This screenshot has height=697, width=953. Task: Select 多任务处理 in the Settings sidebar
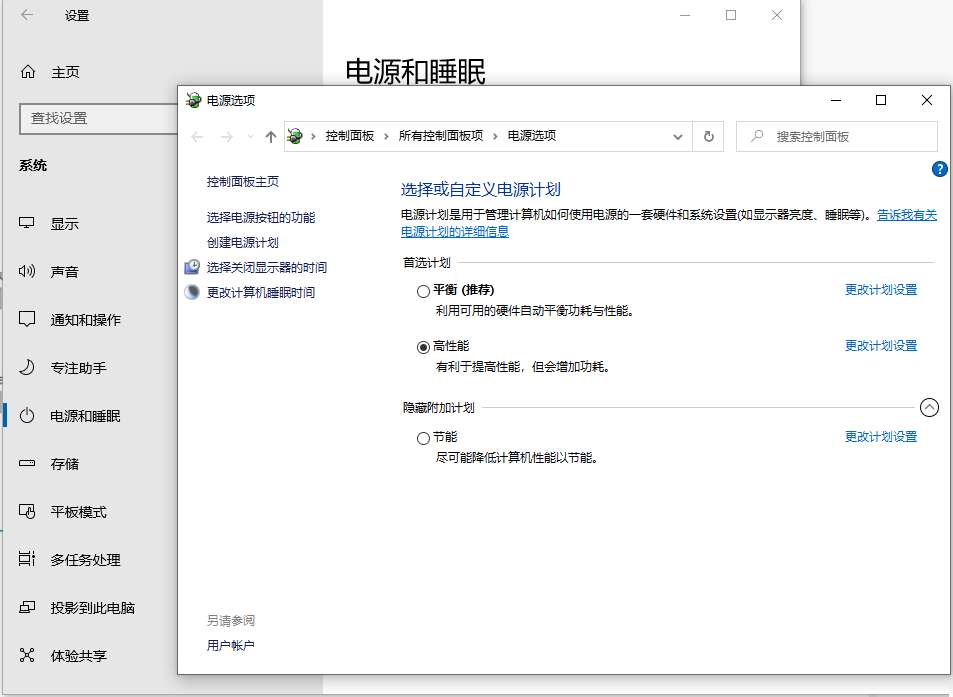coord(27,559)
